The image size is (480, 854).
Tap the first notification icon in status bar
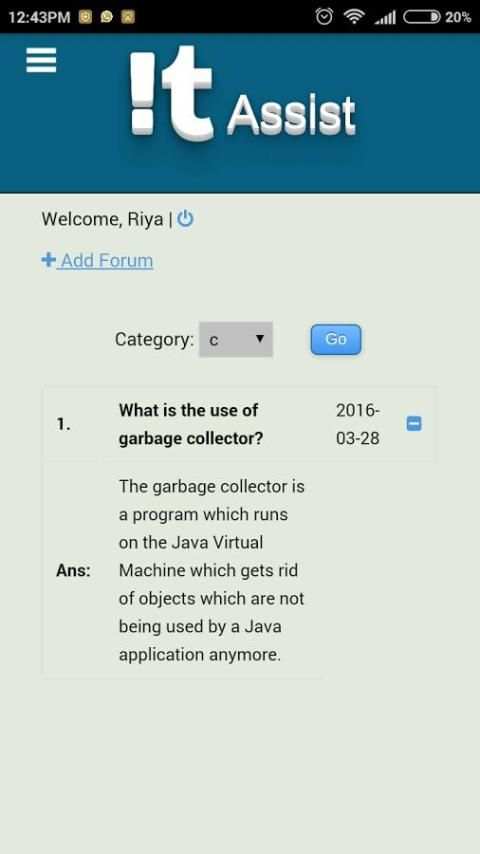coord(85,17)
